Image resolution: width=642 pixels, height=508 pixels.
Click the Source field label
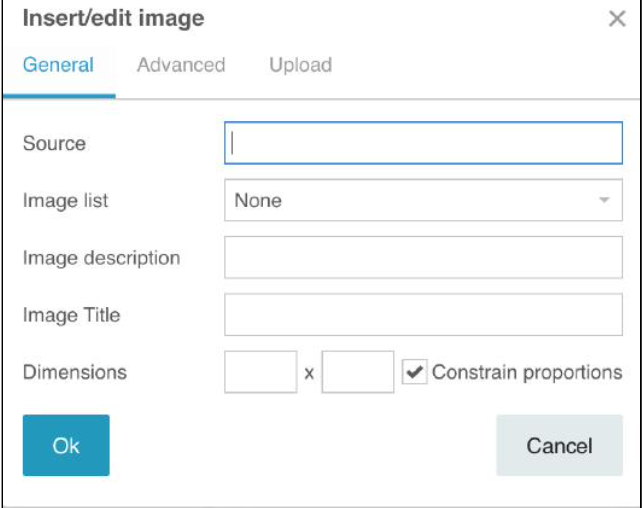[x=54, y=143]
